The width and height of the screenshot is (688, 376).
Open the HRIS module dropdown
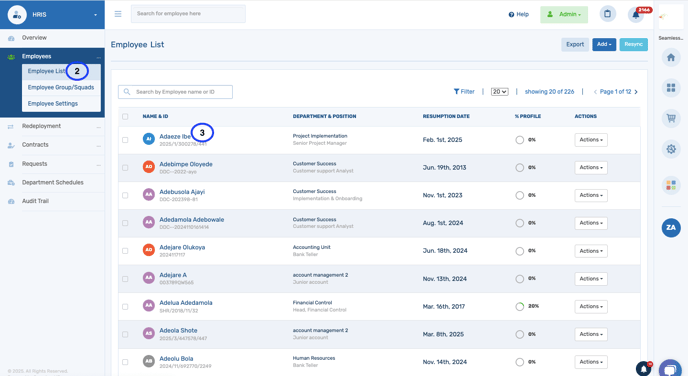(52, 14)
